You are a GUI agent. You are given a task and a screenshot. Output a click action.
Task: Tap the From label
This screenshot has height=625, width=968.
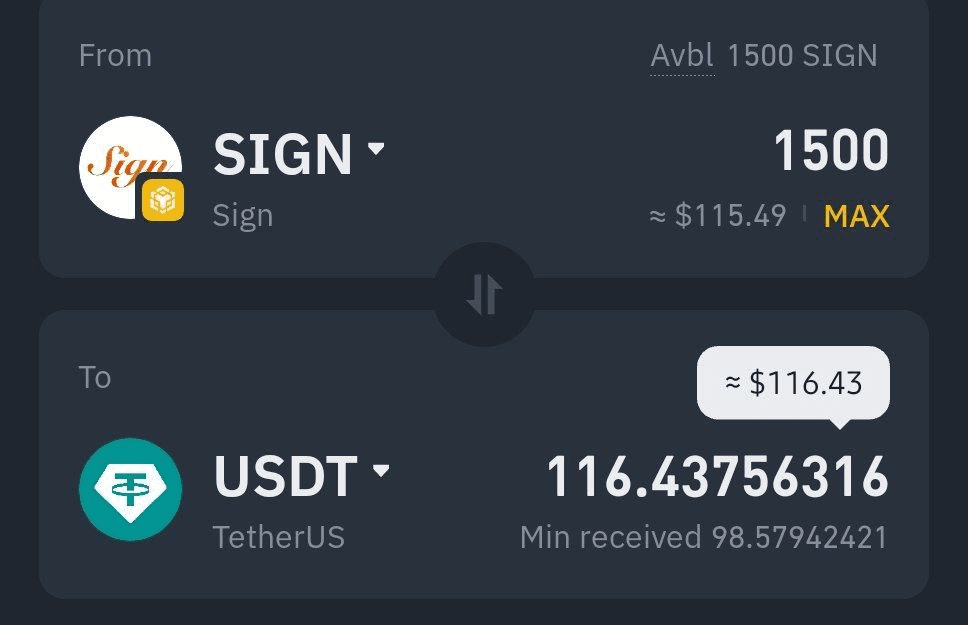click(115, 56)
